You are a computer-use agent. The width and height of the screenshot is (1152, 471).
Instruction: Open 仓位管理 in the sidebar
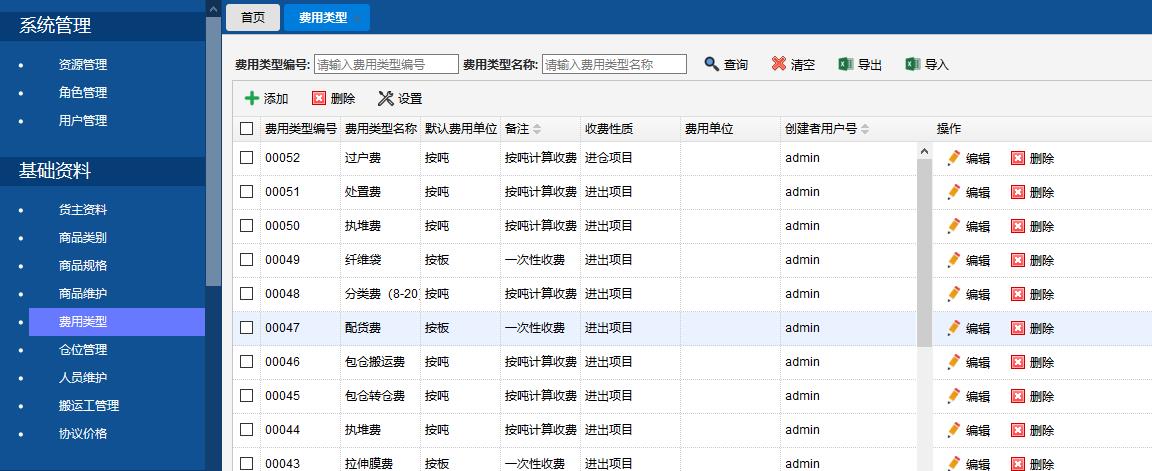click(x=83, y=350)
